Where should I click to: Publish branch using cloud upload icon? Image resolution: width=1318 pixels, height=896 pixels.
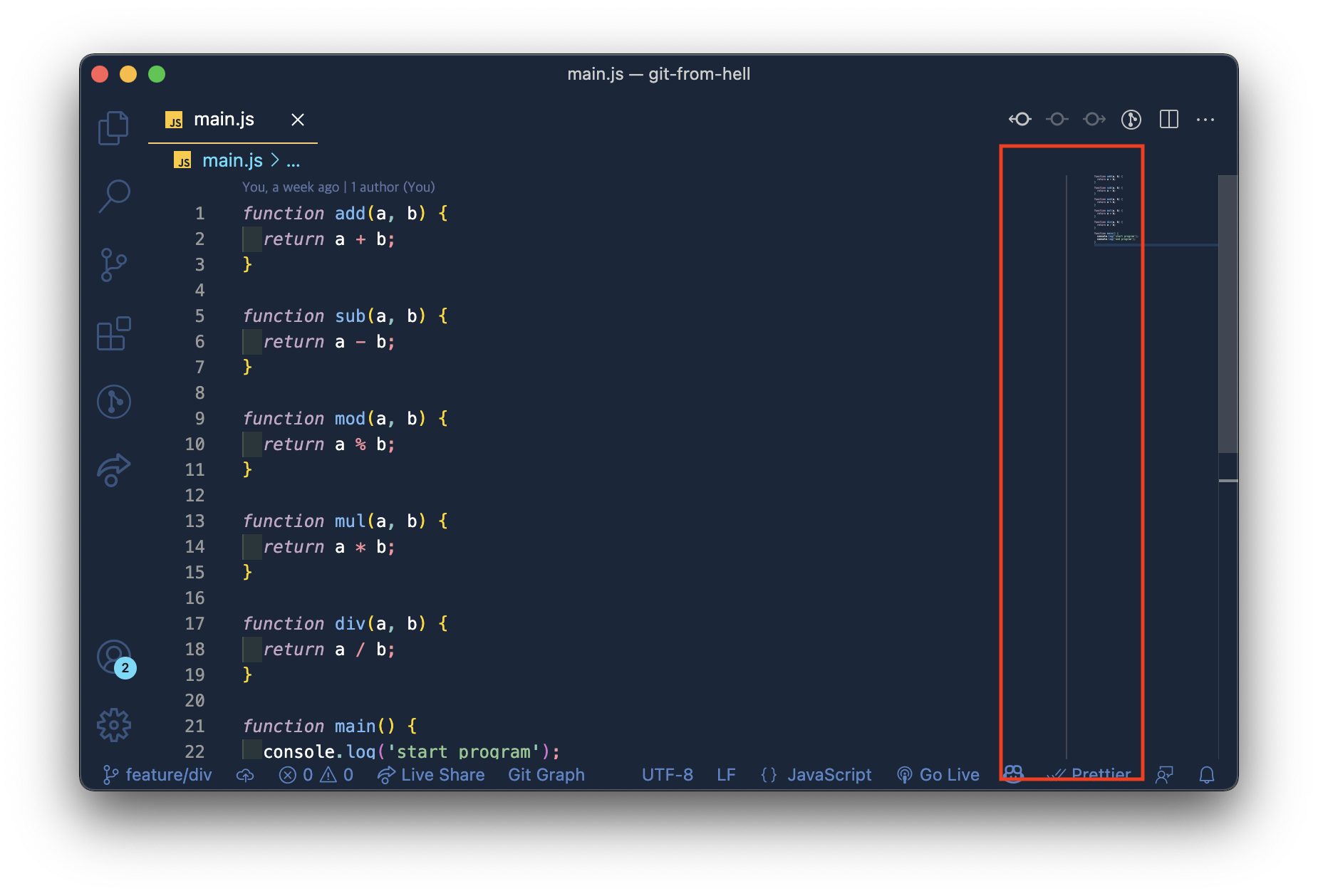(245, 775)
